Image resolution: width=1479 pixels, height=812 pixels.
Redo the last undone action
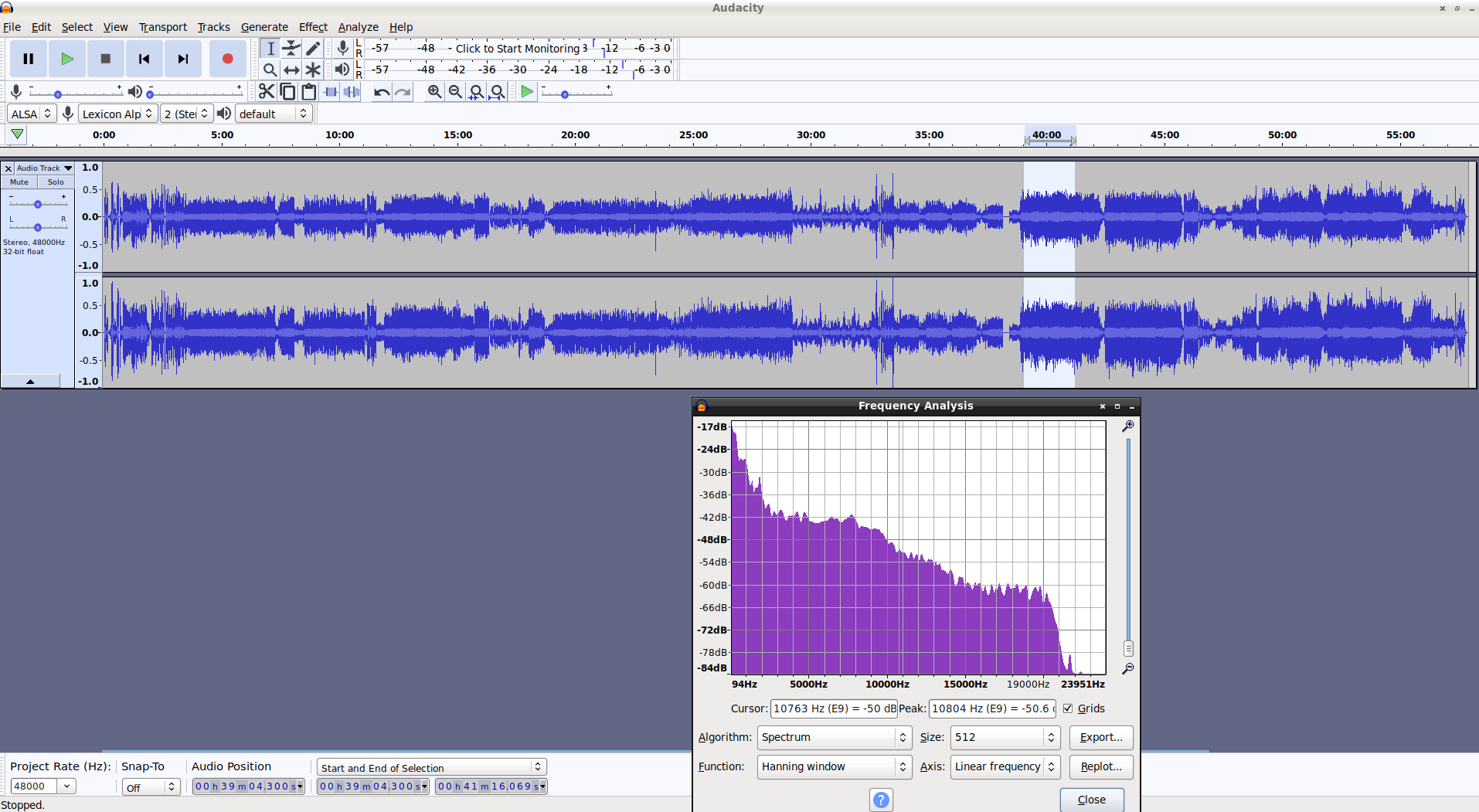point(403,92)
